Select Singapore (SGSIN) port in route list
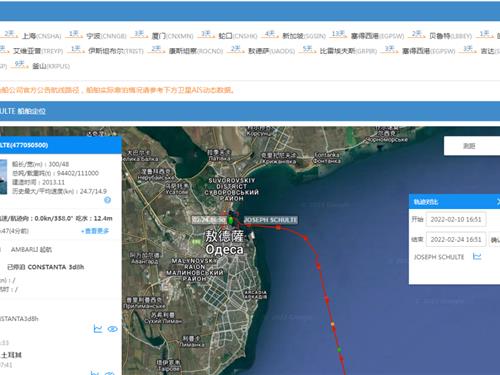Screen dimensions: 500x375 pos(304,36)
